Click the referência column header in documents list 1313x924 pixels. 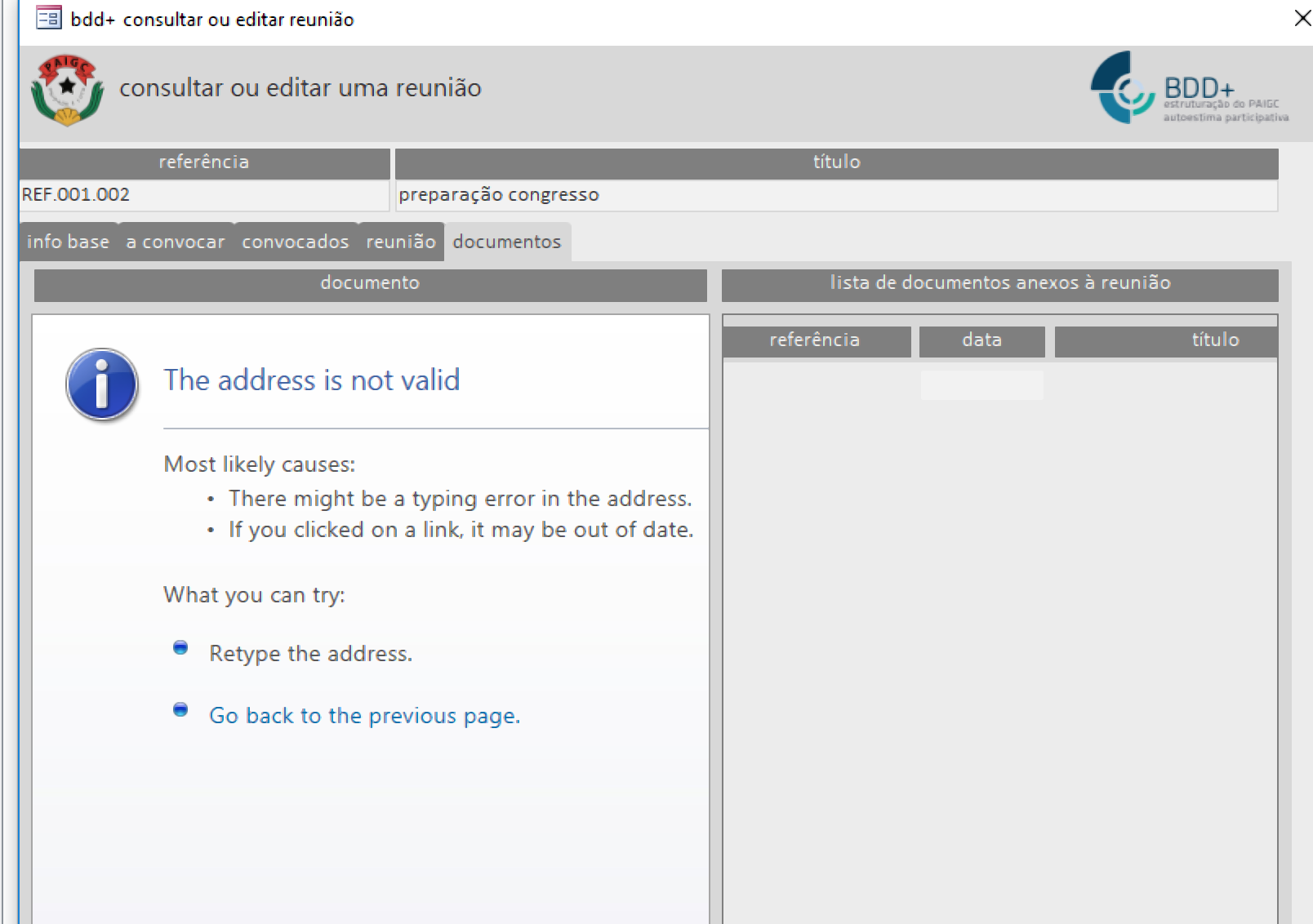click(x=816, y=340)
